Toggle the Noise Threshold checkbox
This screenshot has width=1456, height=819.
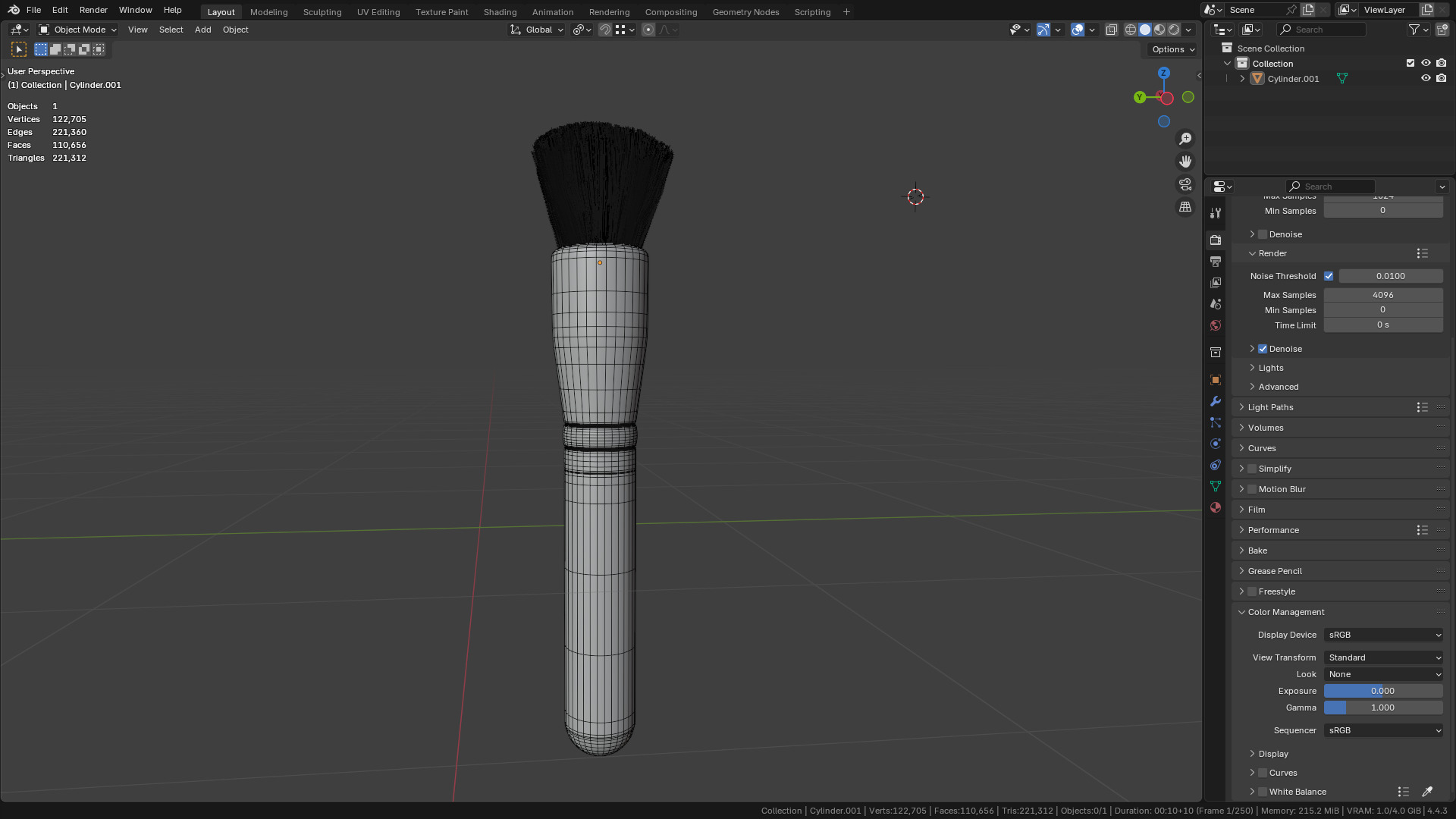[1329, 276]
